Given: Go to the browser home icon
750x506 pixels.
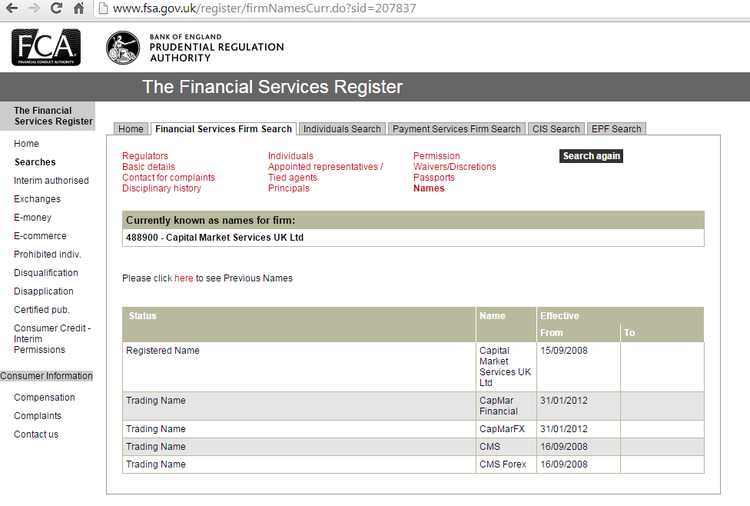Looking at the screenshot, I should click(x=78, y=9).
